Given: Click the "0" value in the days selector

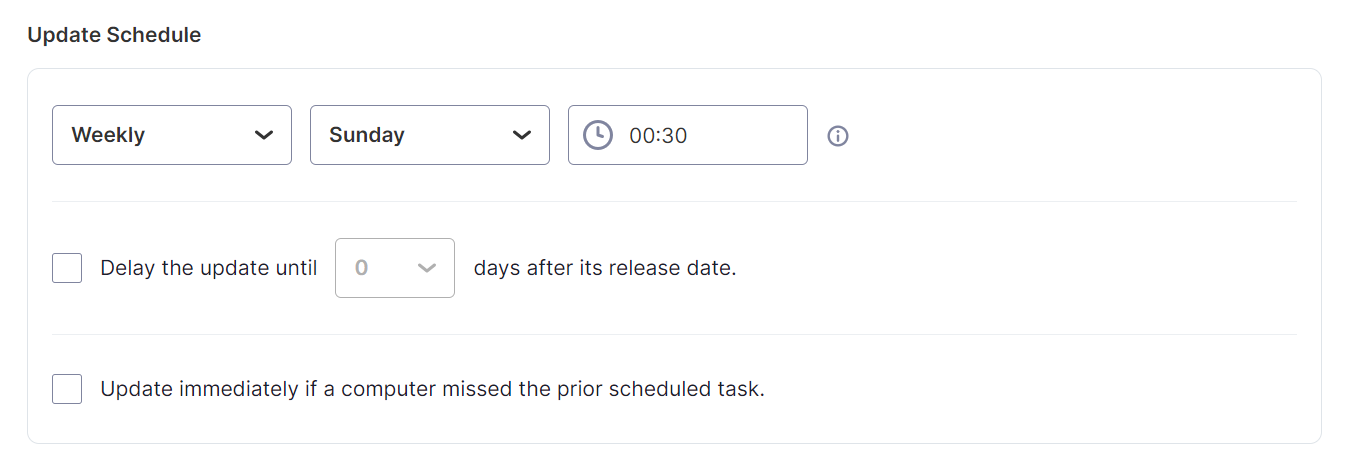Looking at the screenshot, I should click(362, 268).
